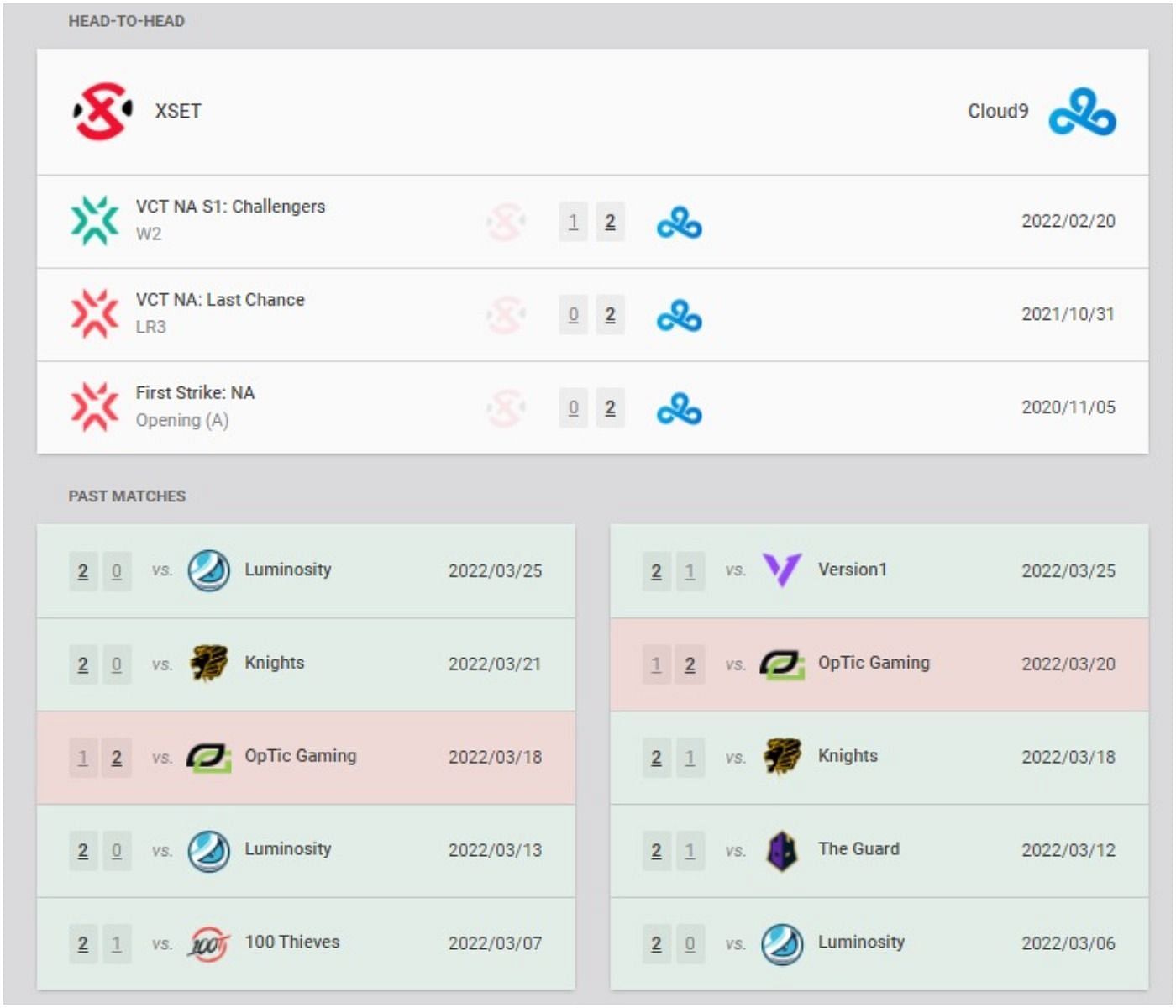
Task: Click First Strike: NA event icon
Action: coord(94,407)
